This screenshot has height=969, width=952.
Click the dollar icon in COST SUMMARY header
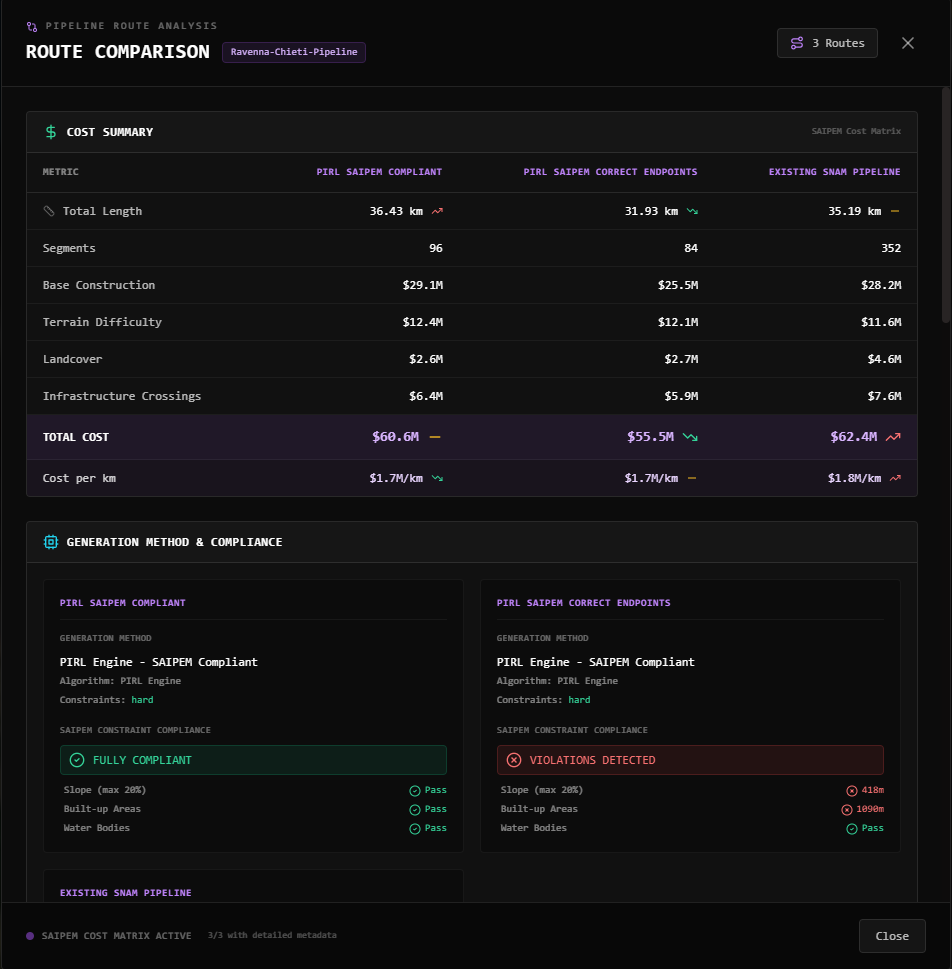(50, 131)
